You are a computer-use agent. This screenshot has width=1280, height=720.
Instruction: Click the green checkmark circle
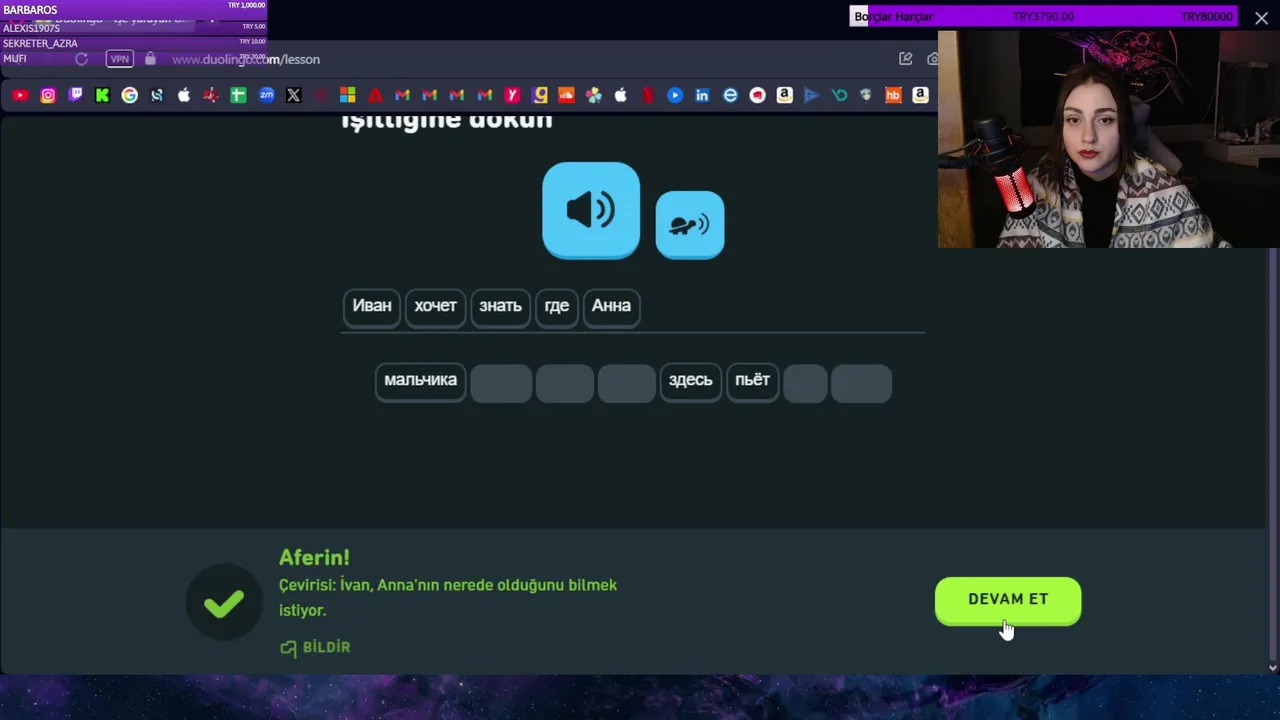click(224, 603)
